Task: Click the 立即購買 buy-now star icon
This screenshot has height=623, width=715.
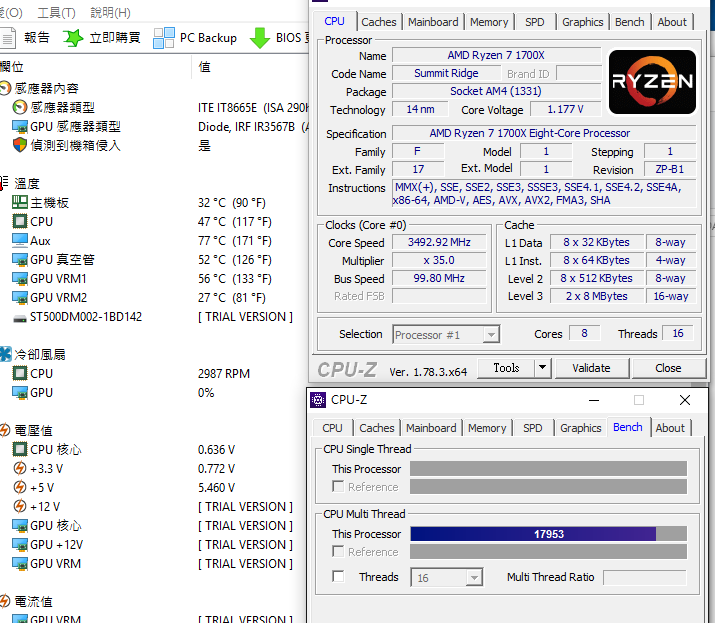Action: [73, 38]
